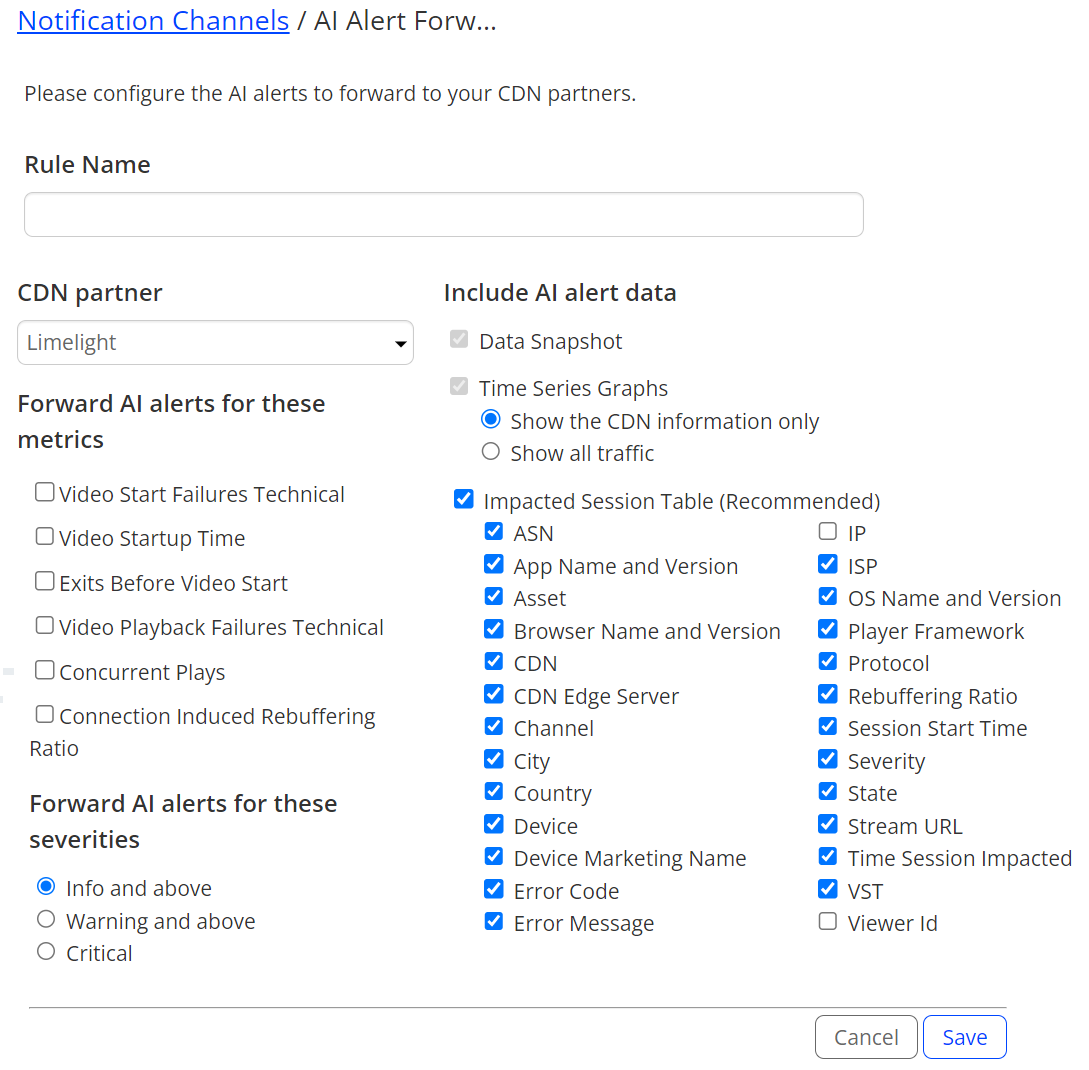Enable Video Playback Failures Technical metric
The width and height of the screenshot is (1089, 1070).
(44, 625)
